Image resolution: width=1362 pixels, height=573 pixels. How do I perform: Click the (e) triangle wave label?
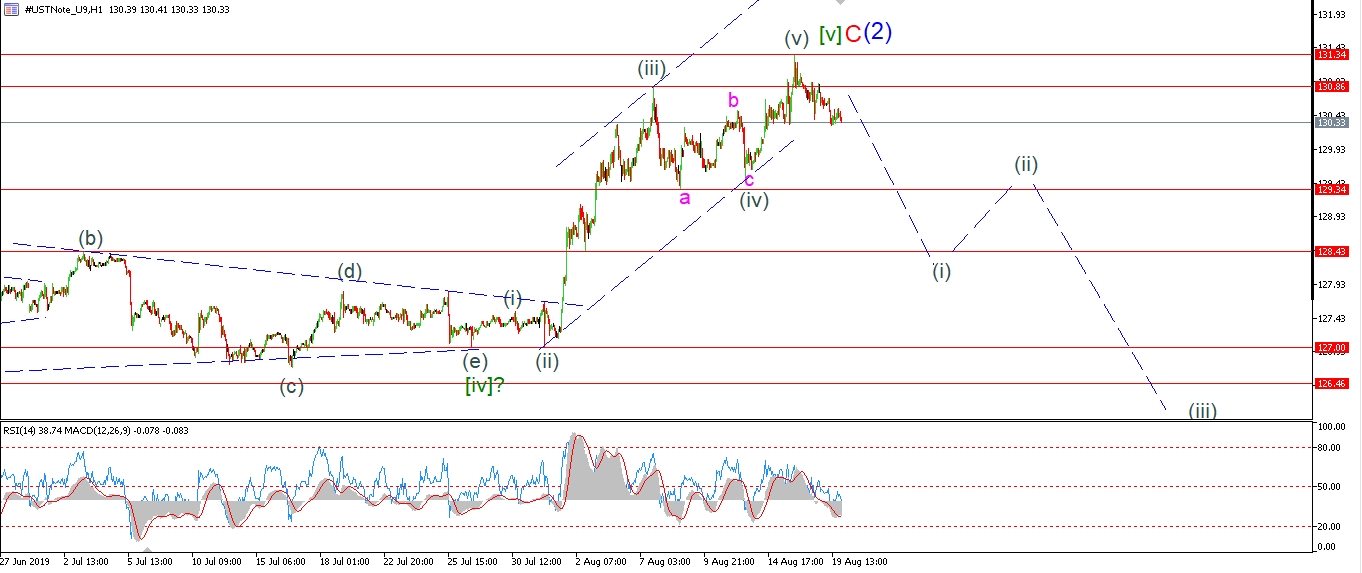click(x=475, y=363)
